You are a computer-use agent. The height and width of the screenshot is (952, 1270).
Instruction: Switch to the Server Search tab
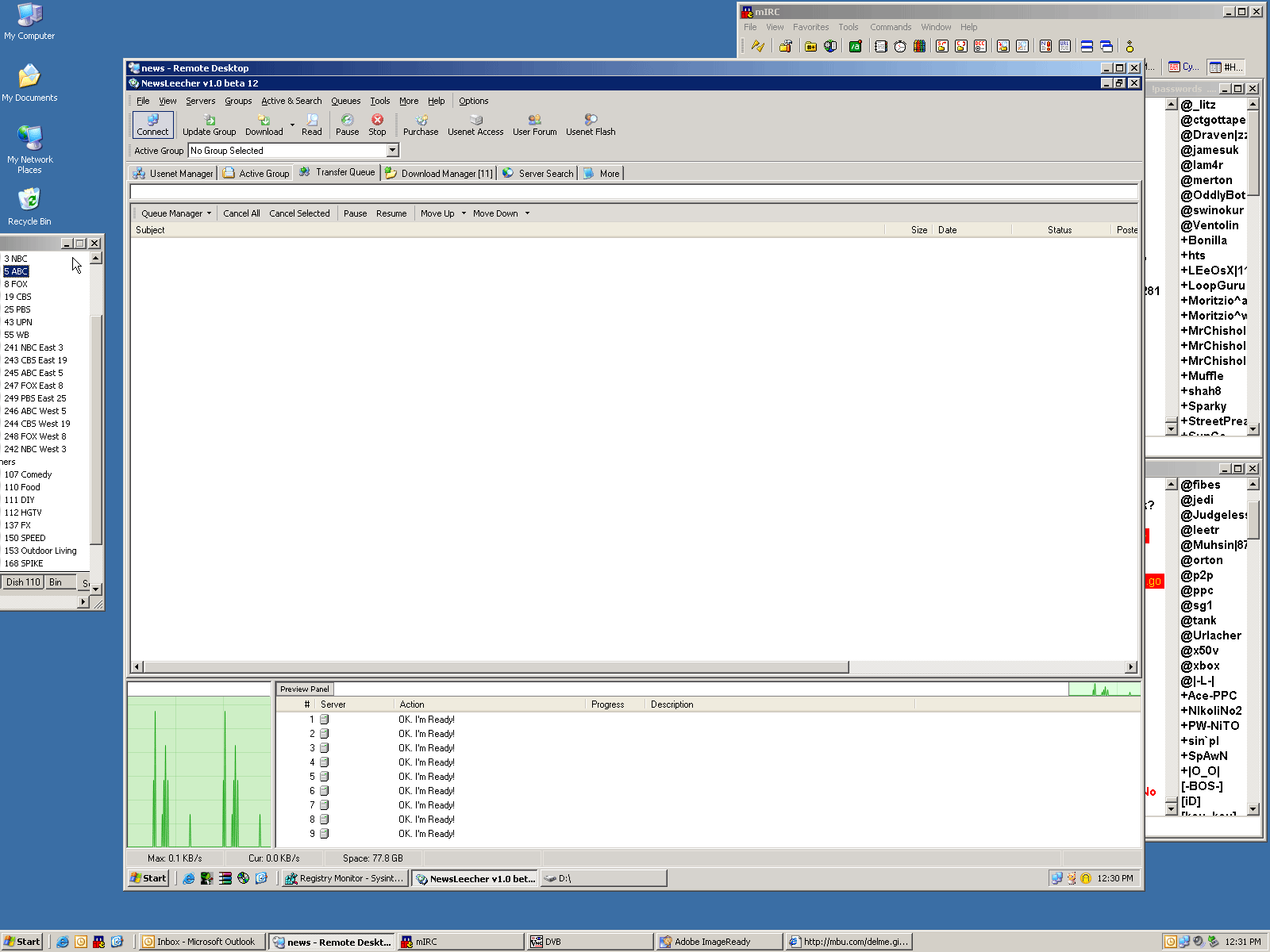538,174
